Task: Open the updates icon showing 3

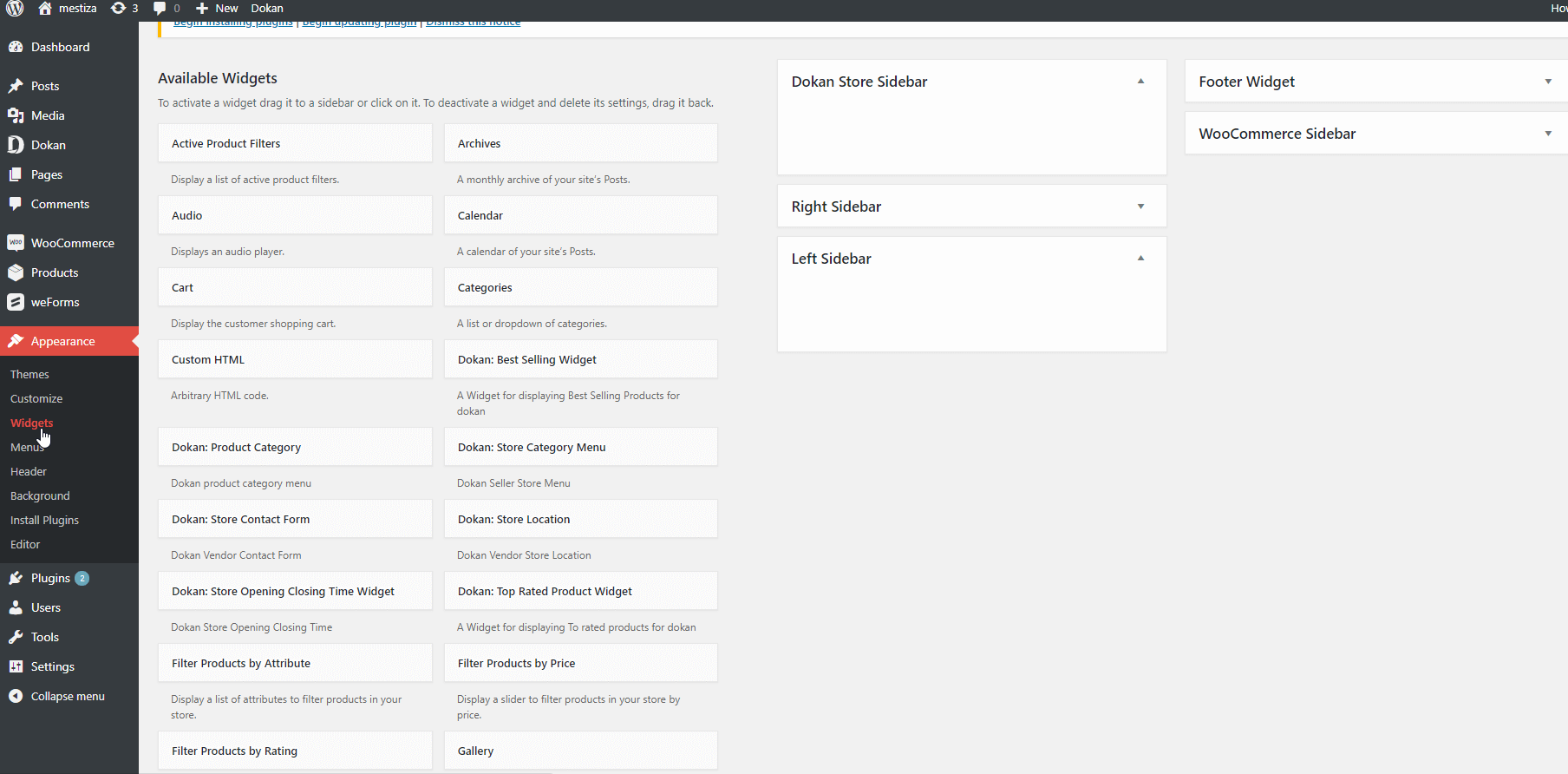Action: (119, 8)
